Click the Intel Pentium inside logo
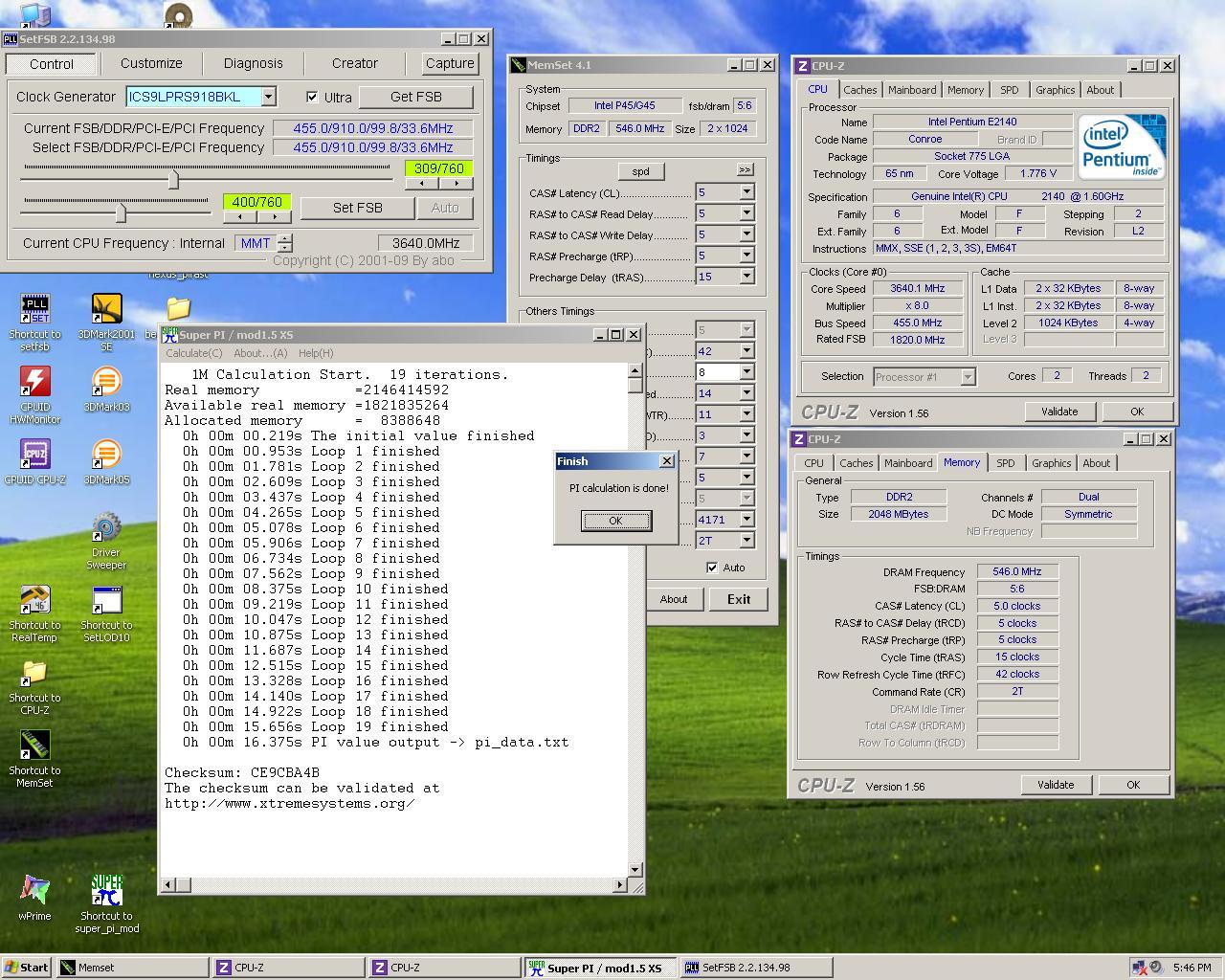The image size is (1225, 980). (x=1122, y=146)
